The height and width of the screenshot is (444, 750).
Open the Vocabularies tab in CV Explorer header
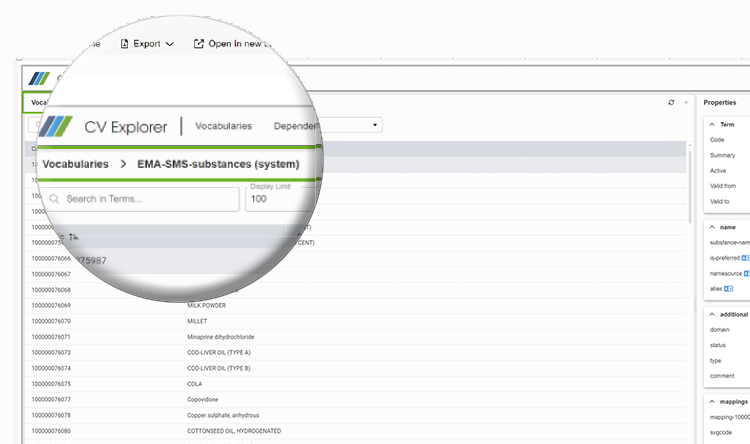click(223, 126)
